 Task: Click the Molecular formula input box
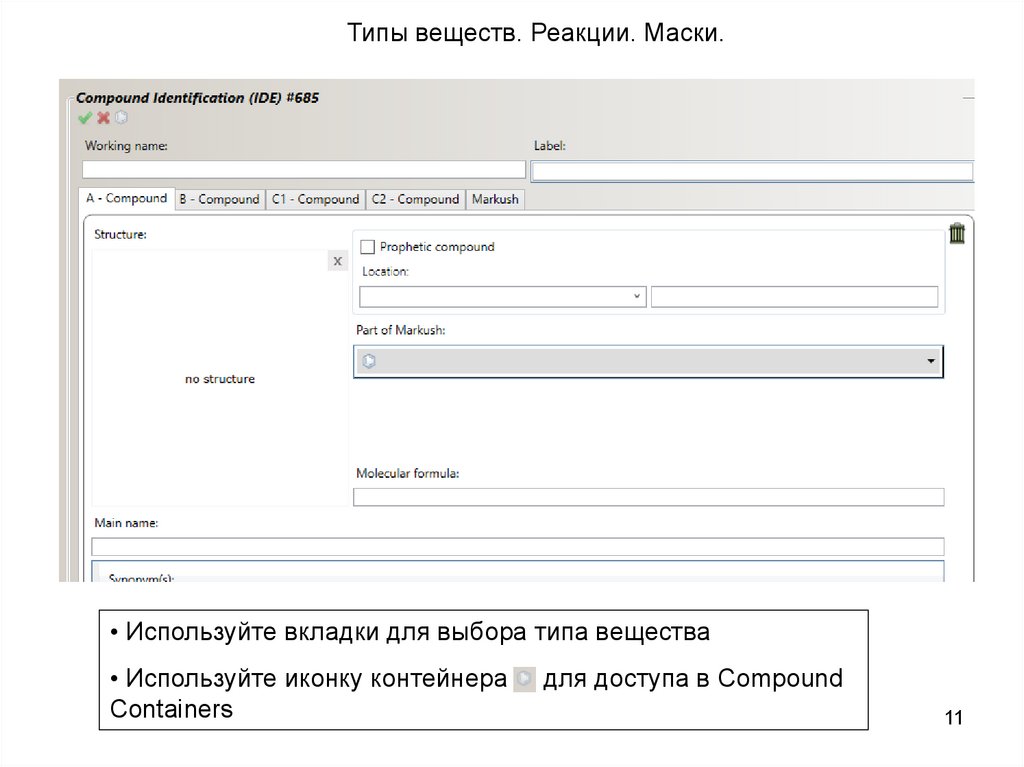point(648,497)
